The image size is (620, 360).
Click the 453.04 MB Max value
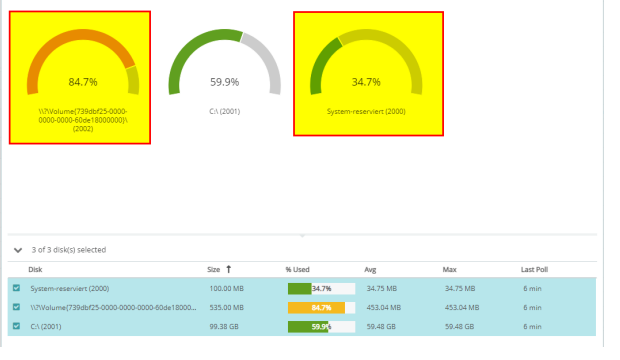click(x=462, y=307)
